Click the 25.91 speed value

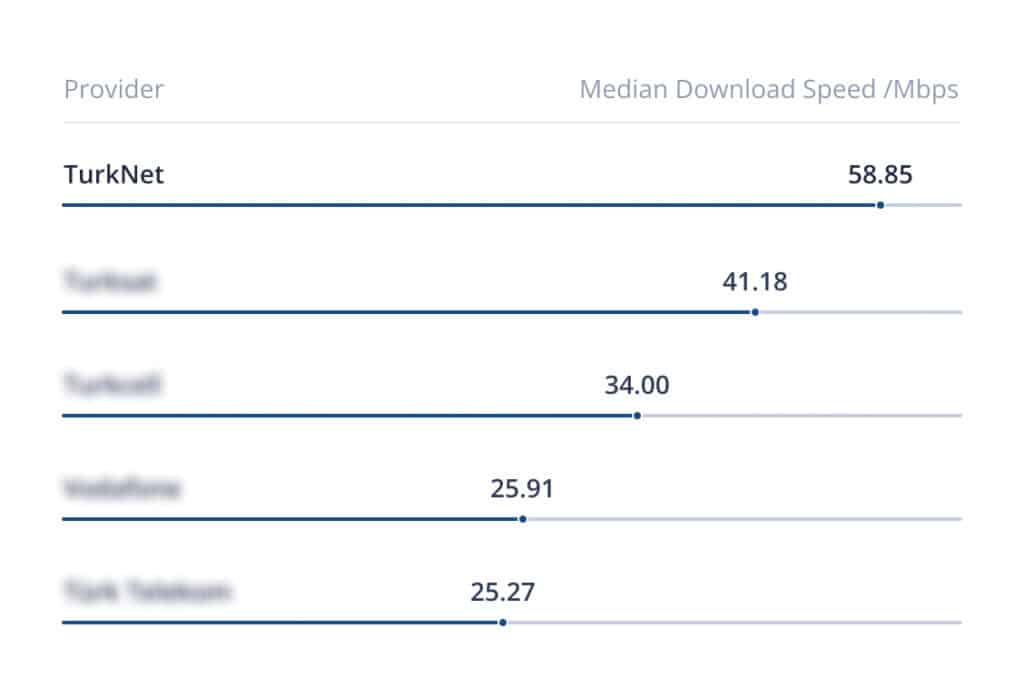(x=522, y=489)
